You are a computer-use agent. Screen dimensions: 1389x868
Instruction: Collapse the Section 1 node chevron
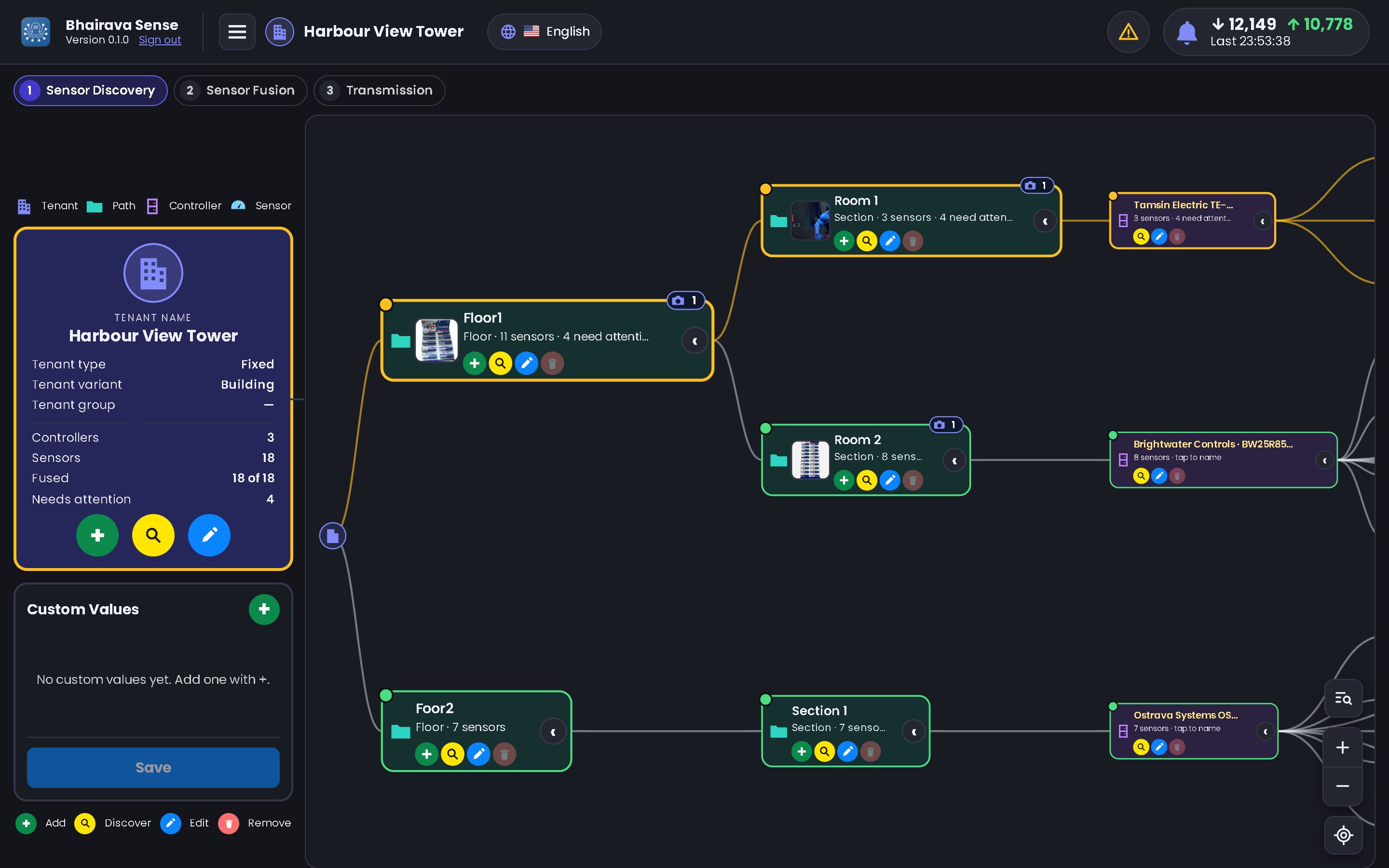(x=914, y=732)
